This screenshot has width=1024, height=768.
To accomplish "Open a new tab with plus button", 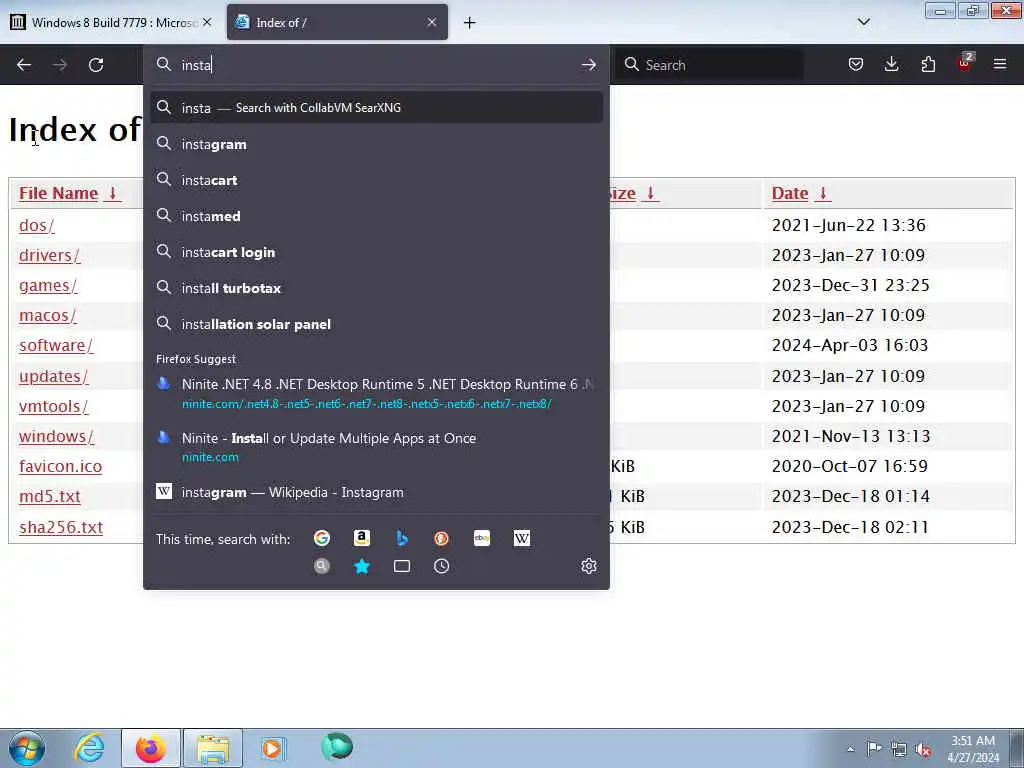I will [x=470, y=23].
